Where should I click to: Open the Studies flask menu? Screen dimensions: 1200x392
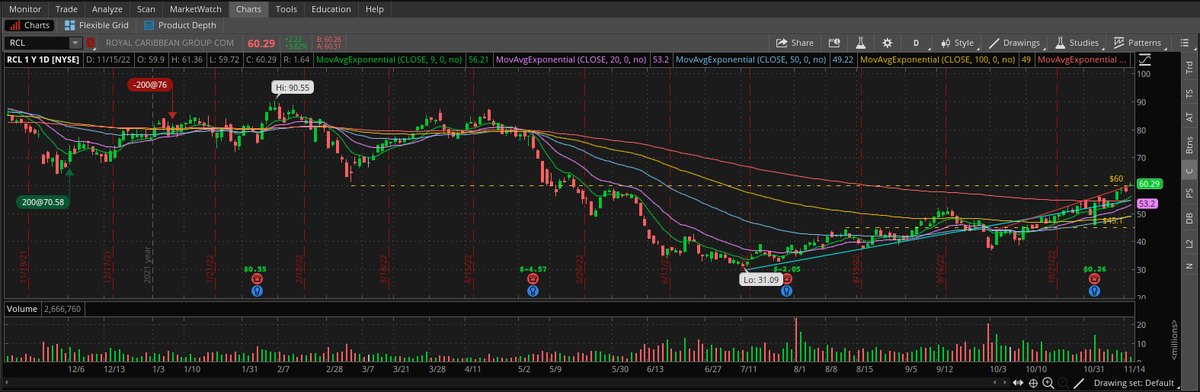tap(1078, 43)
